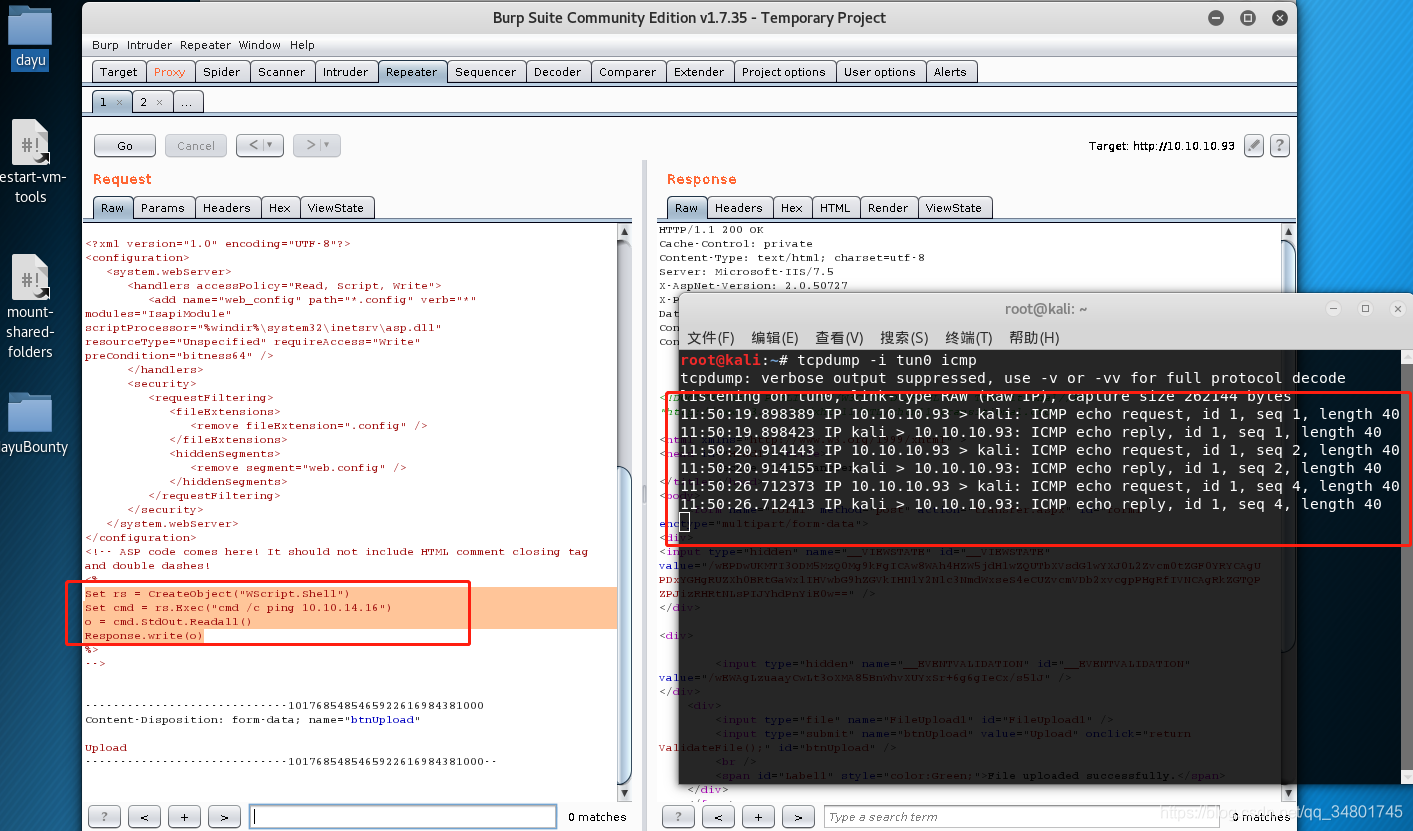Select the Response Raw tab
The width and height of the screenshot is (1413, 831).
(686, 208)
